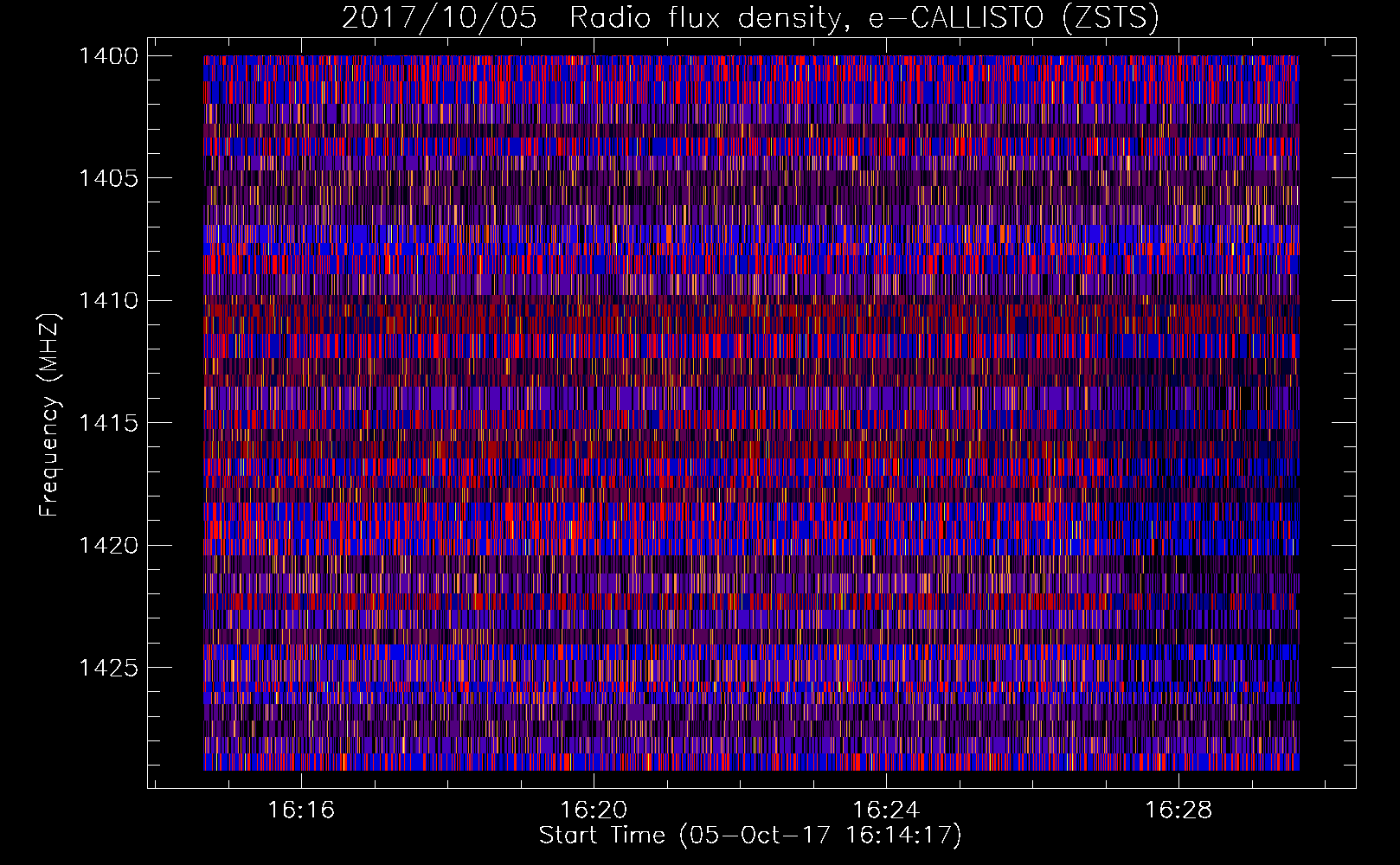Image resolution: width=1400 pixels, height=865 pixels.
Task: Click the 16:20 time axis label
Action: [x=594, y=811]
